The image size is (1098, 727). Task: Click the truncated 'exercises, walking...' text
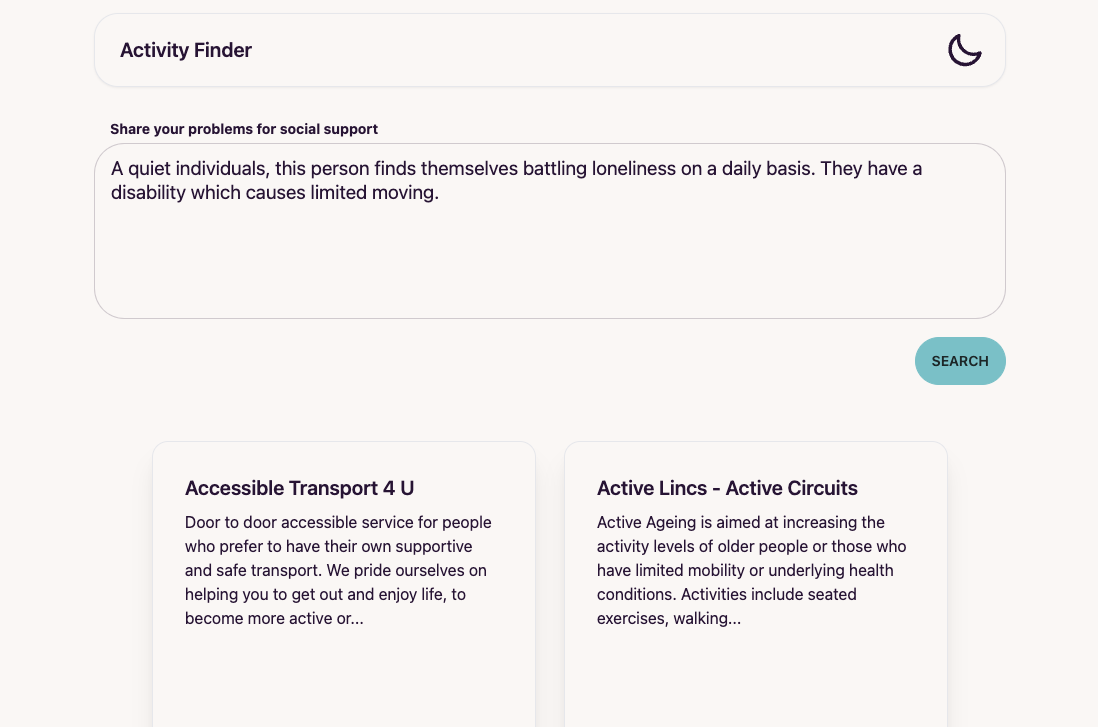click(x=669, y=618)
